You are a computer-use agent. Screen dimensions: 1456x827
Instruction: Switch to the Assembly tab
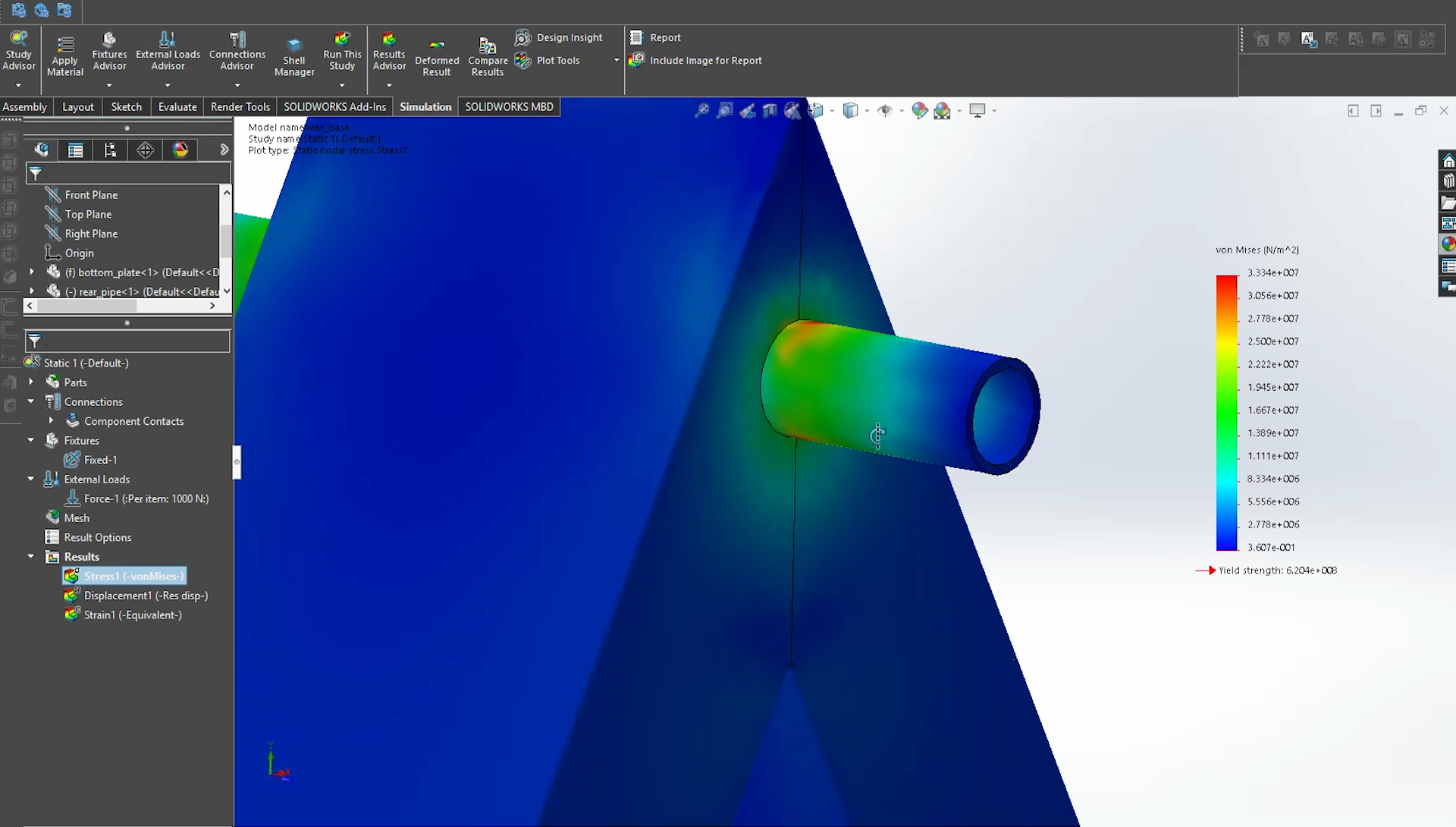pos(25,107)
